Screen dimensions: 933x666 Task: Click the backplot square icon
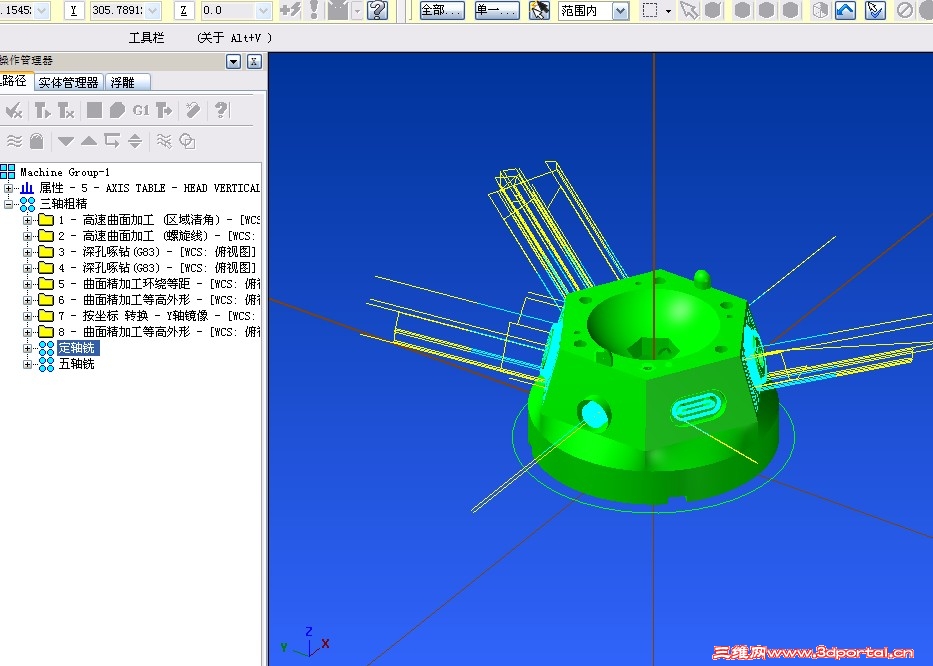pyautogui.click(x=94, y=110)
